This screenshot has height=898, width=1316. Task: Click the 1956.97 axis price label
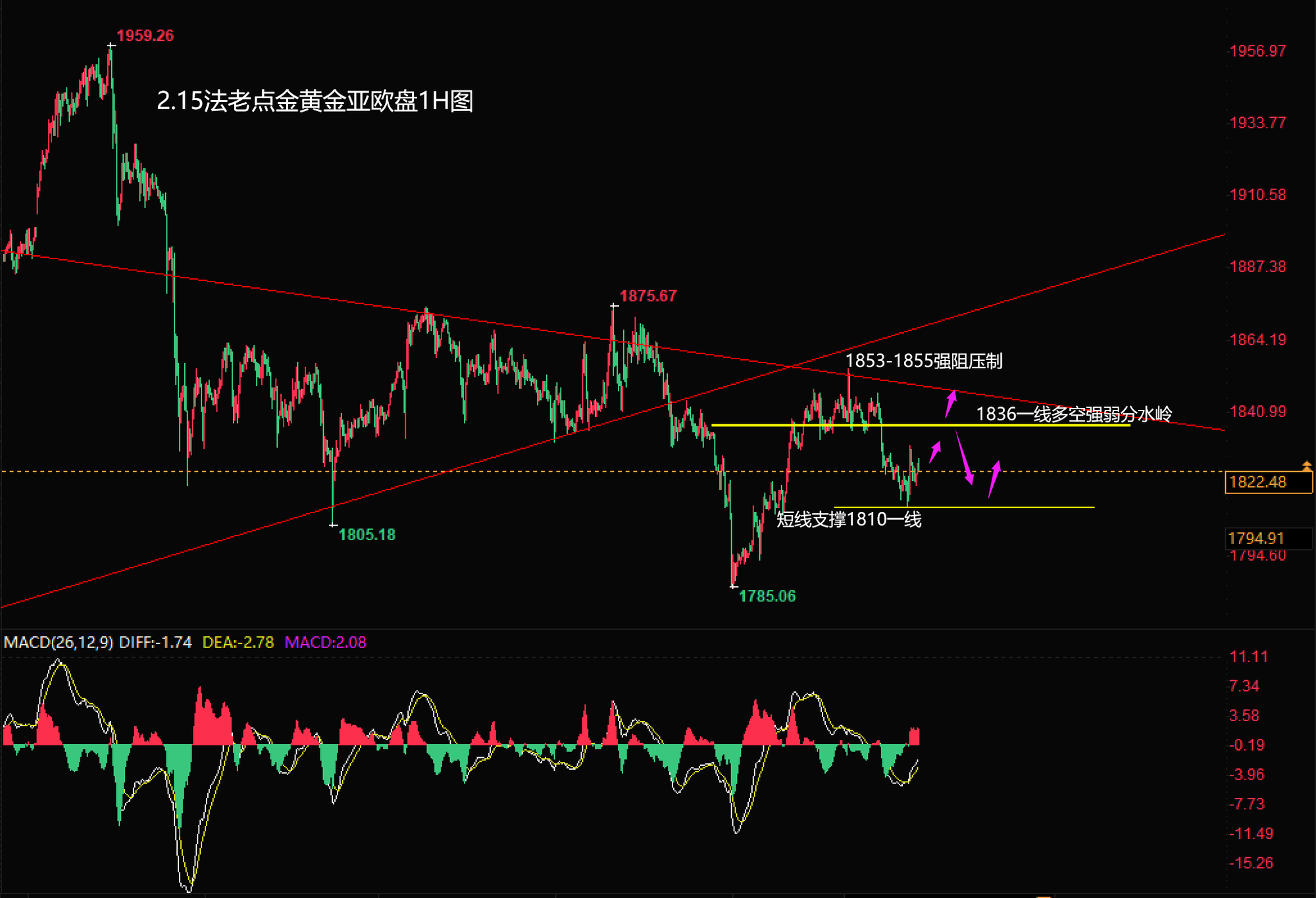(x=1257, y=51)
